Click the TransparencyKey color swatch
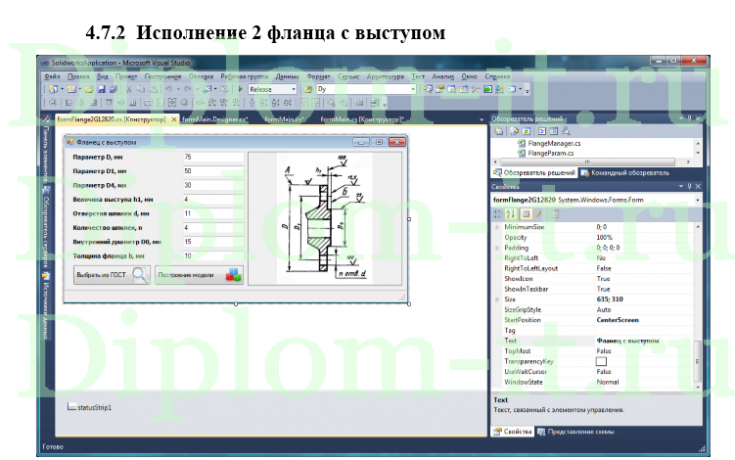 click(x=601, y=361)
